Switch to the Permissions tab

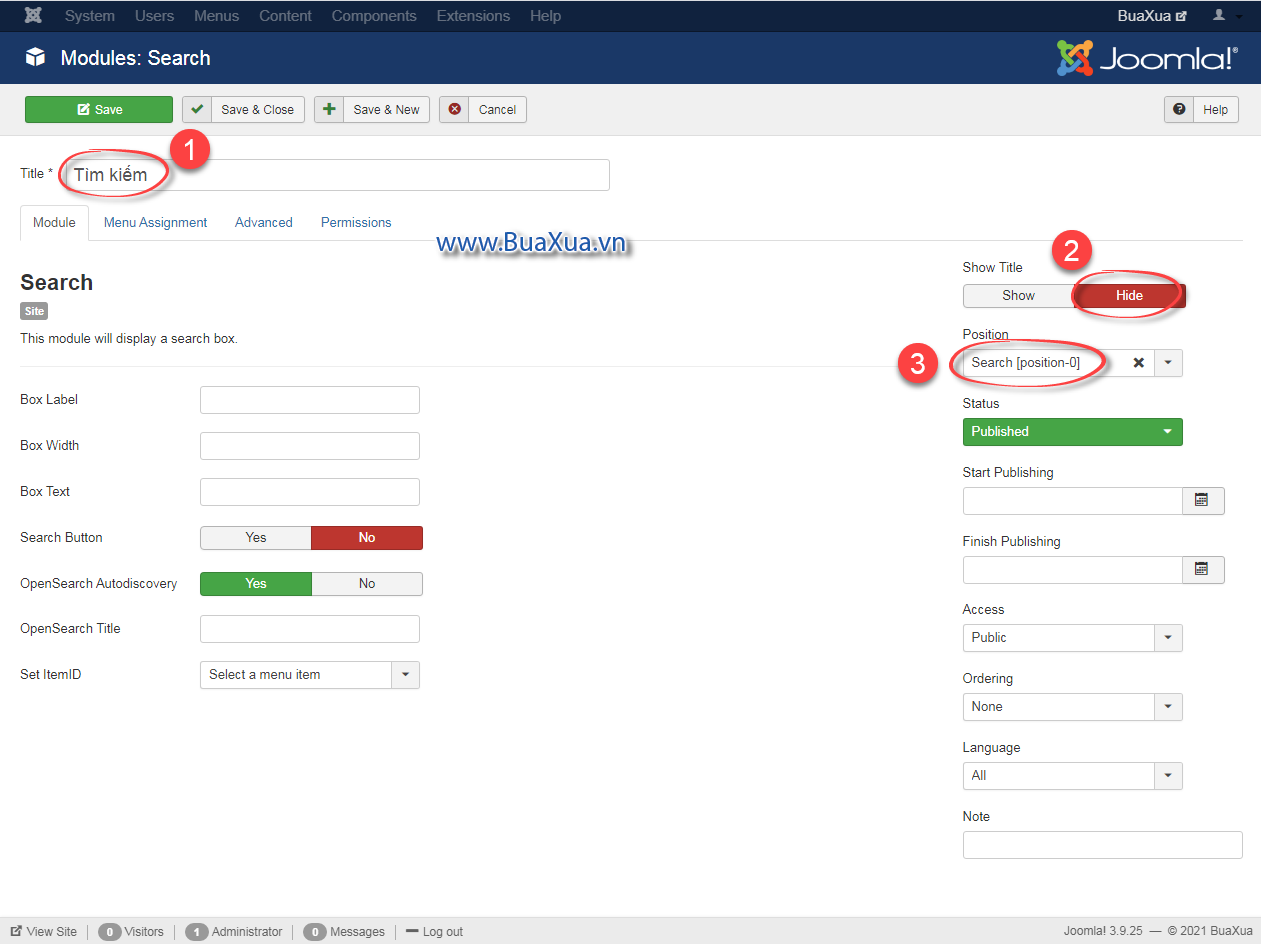point(356,223)
